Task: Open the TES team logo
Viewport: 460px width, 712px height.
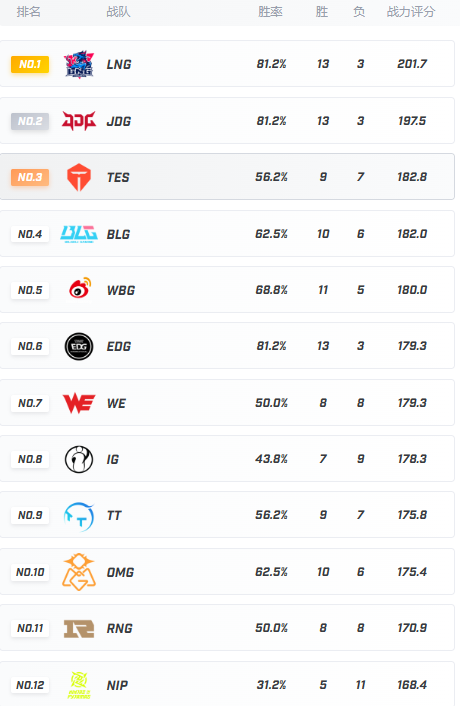Action: click(79, 177)
